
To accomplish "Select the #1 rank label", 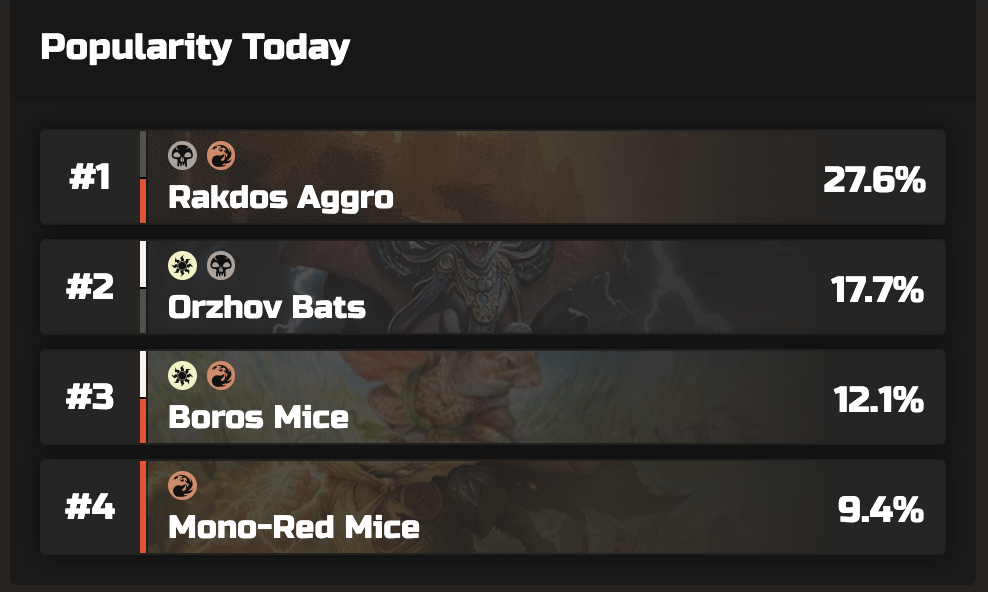I will pos(90,177).
